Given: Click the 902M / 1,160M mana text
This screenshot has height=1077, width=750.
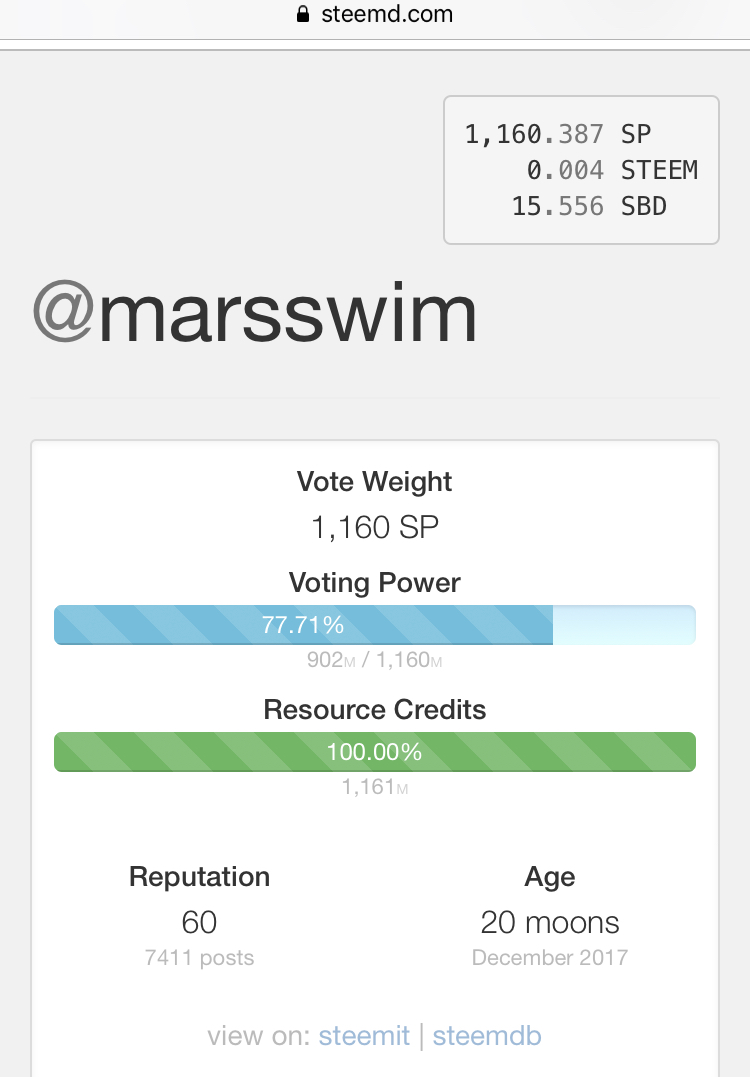Looking at the screenshot, I should tap(374, 661).
